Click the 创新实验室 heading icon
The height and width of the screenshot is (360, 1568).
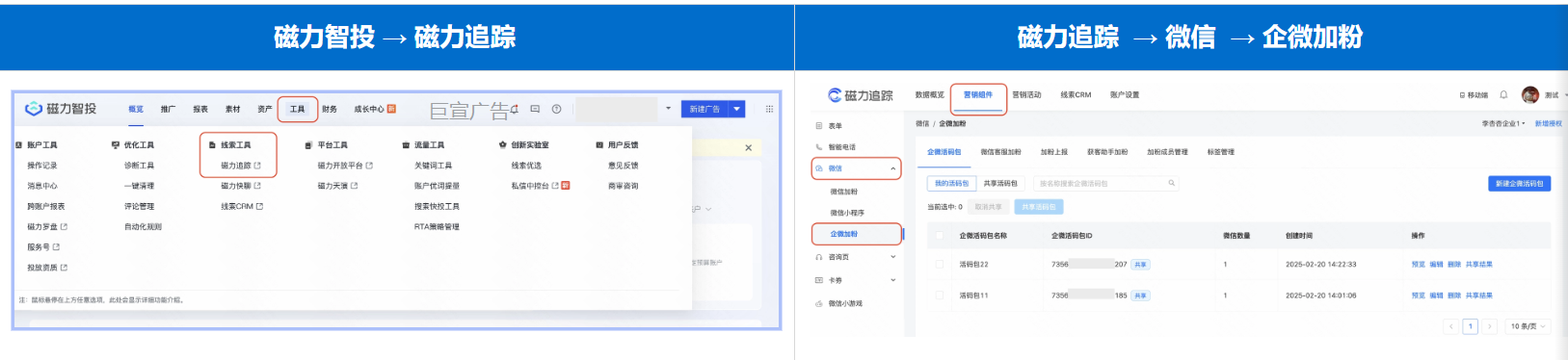[503, 144]
